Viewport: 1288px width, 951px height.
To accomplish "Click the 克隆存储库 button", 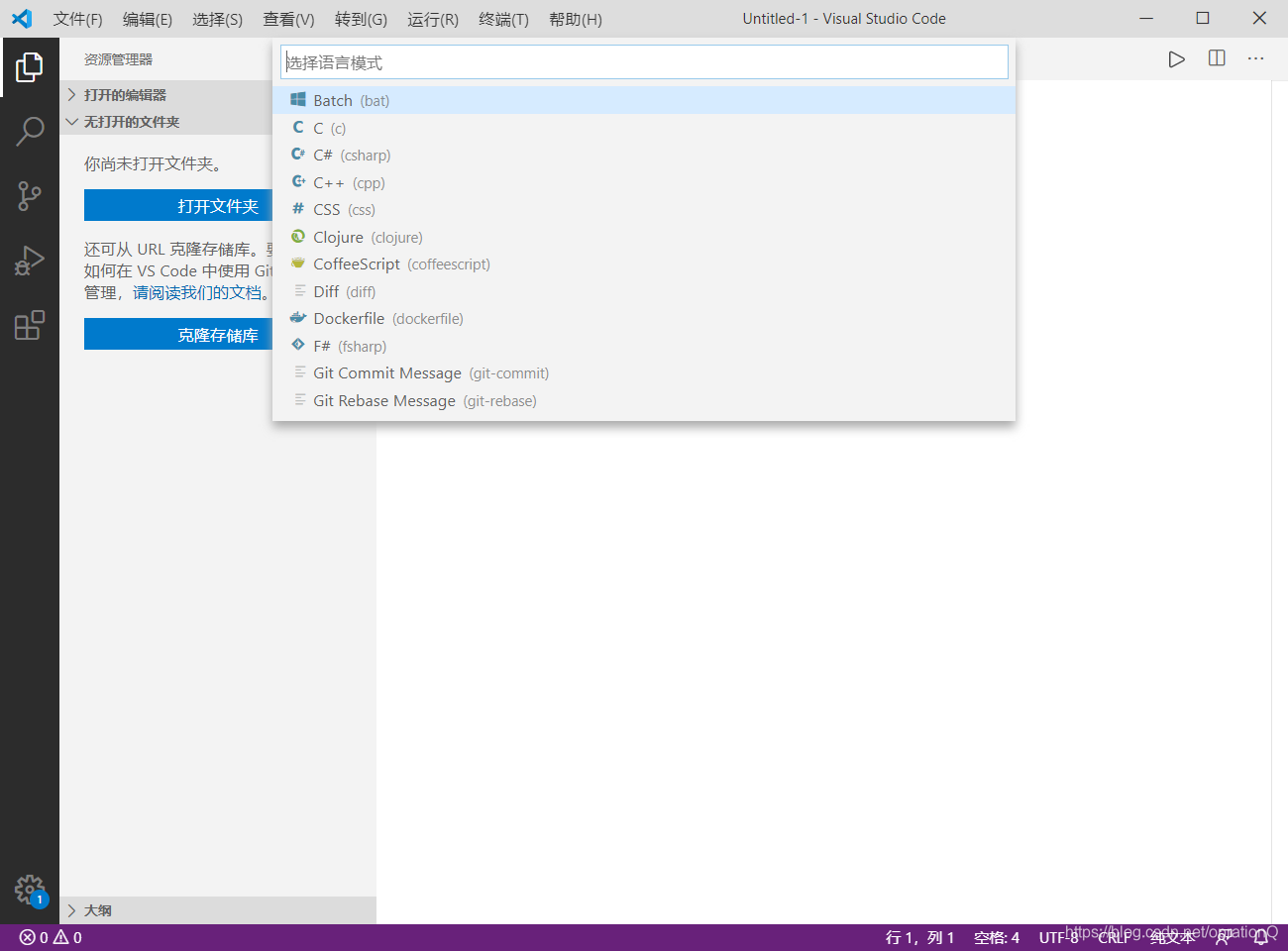I will (x=178, y=335).
